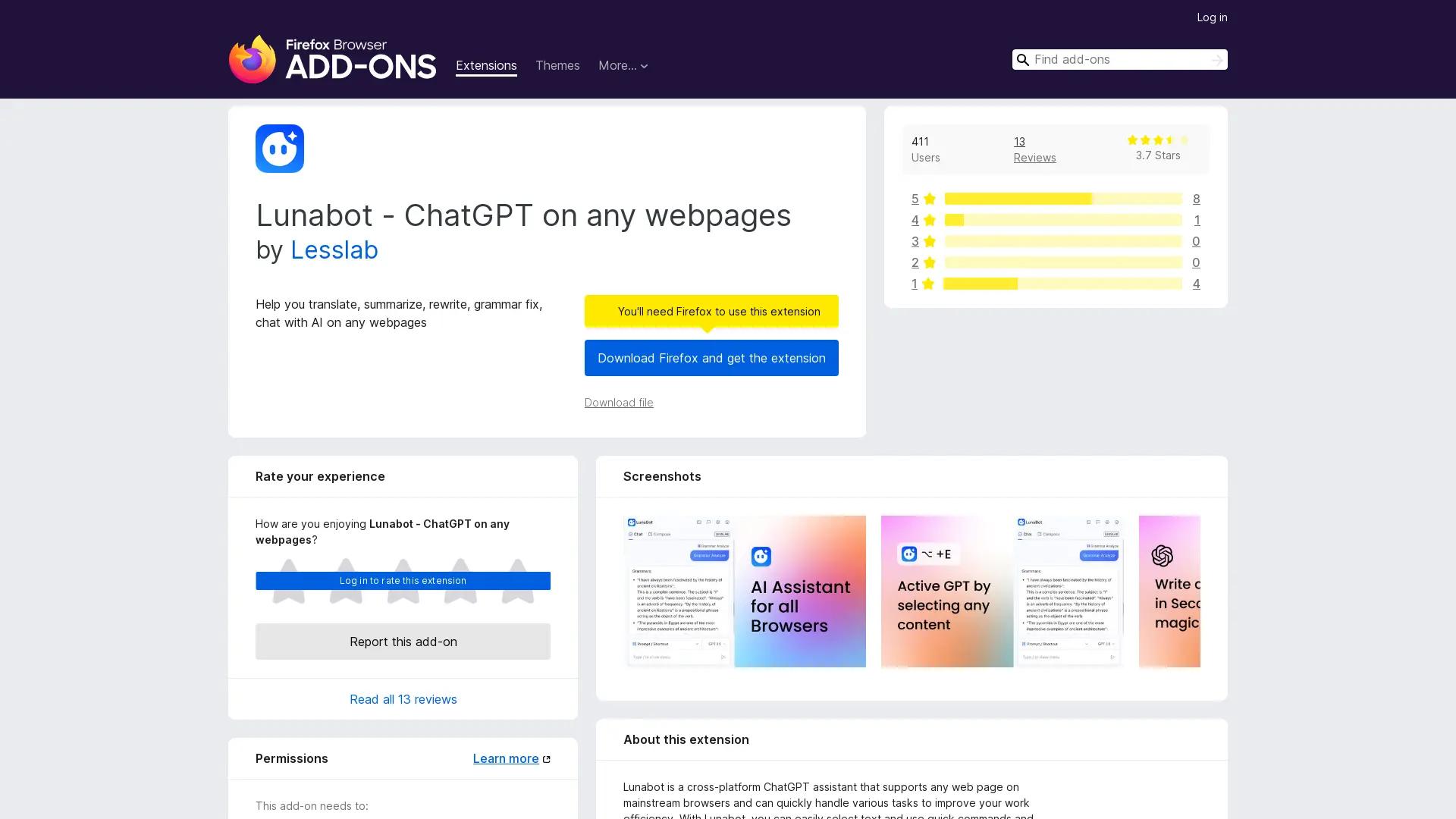Click the external-link icon beside Learn more
Image resolution: width=1456 pixels, height=819 pixels.
pos(547,758)
